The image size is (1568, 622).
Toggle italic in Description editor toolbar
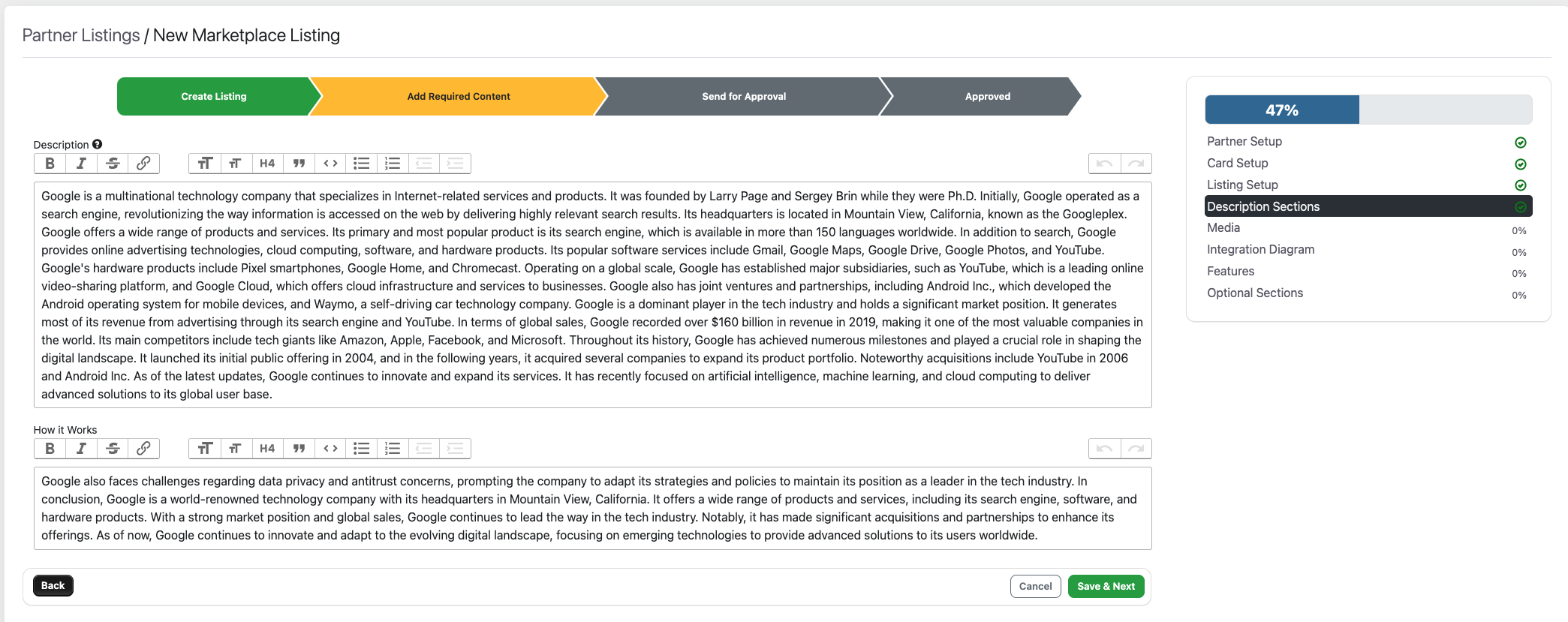pyautogui.click(x=81, y=164)
